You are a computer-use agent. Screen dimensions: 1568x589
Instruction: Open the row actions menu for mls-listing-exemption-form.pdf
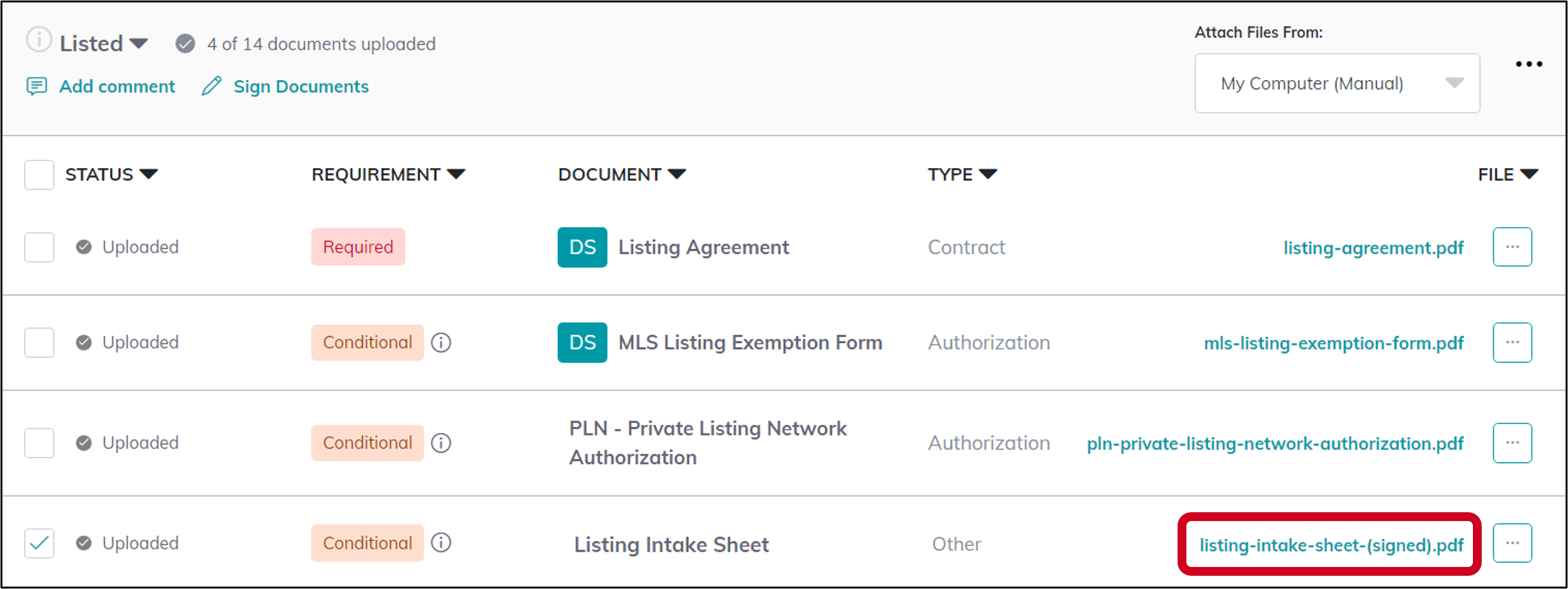point(1512,342)
